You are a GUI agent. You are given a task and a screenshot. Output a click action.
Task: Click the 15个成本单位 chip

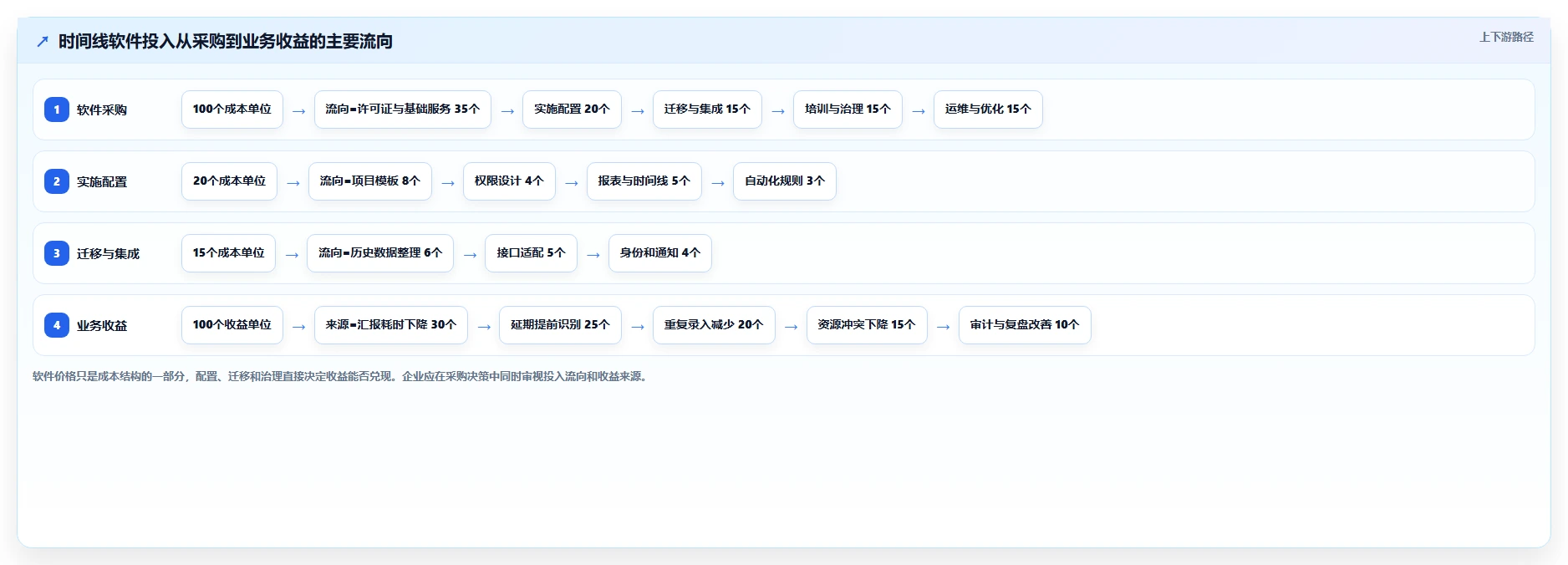tap(228, 253)
